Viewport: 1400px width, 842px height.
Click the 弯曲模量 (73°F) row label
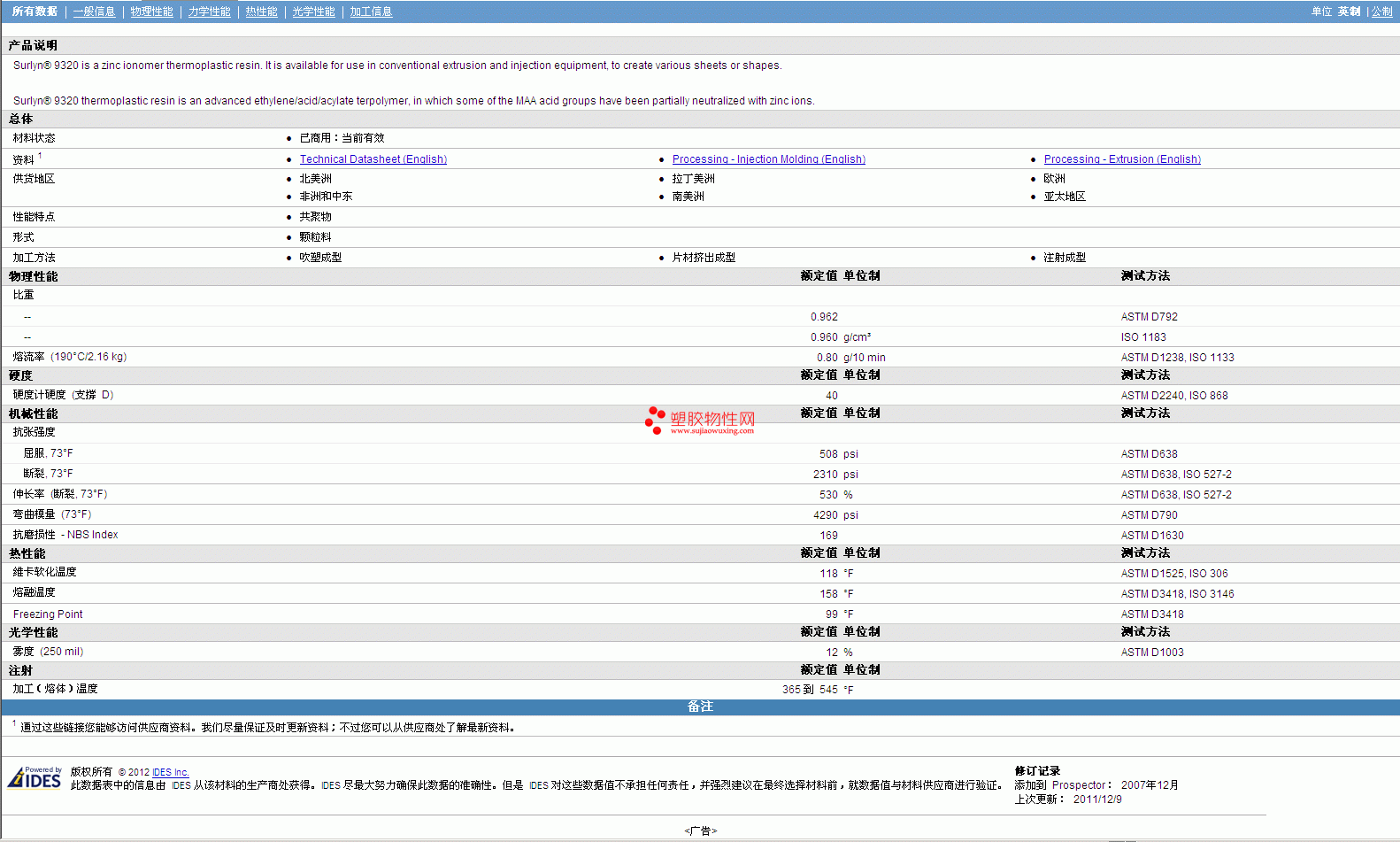[x=52, y=514]
